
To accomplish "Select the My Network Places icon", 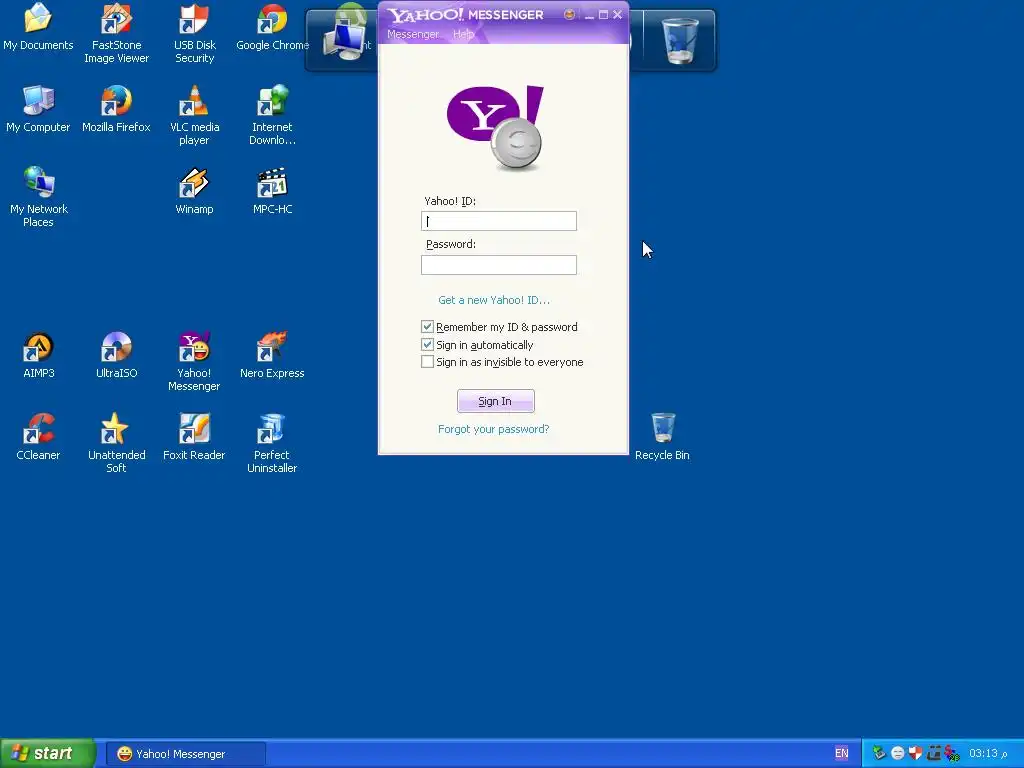I will click(x=38, y=197).
